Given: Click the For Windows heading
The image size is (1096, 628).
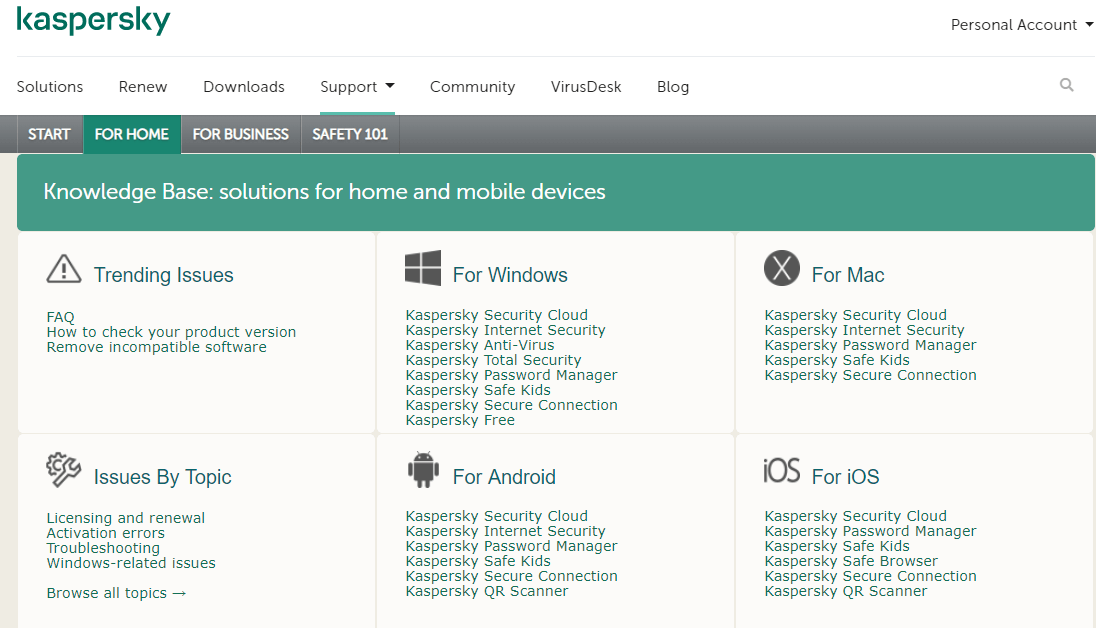Looking at the screenshot, I should 510,275.
